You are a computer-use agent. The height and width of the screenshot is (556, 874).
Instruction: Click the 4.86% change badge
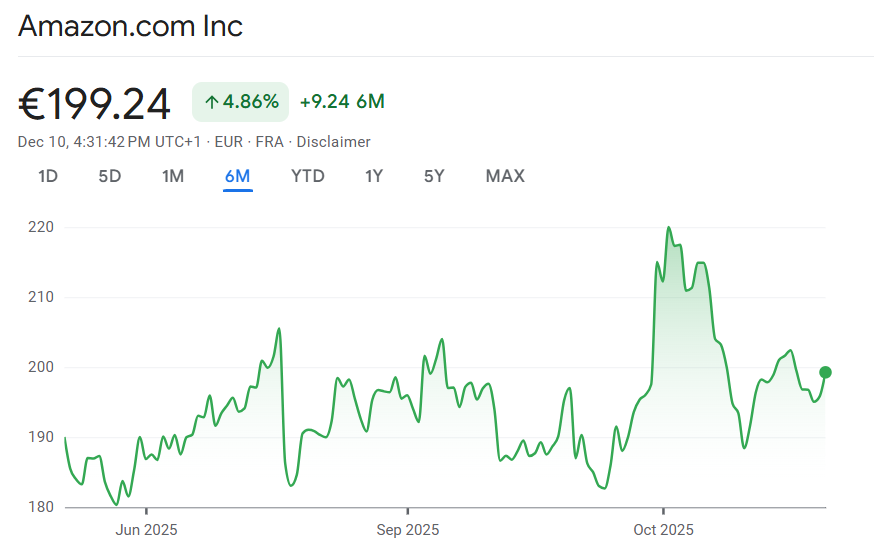coord(240,102)
